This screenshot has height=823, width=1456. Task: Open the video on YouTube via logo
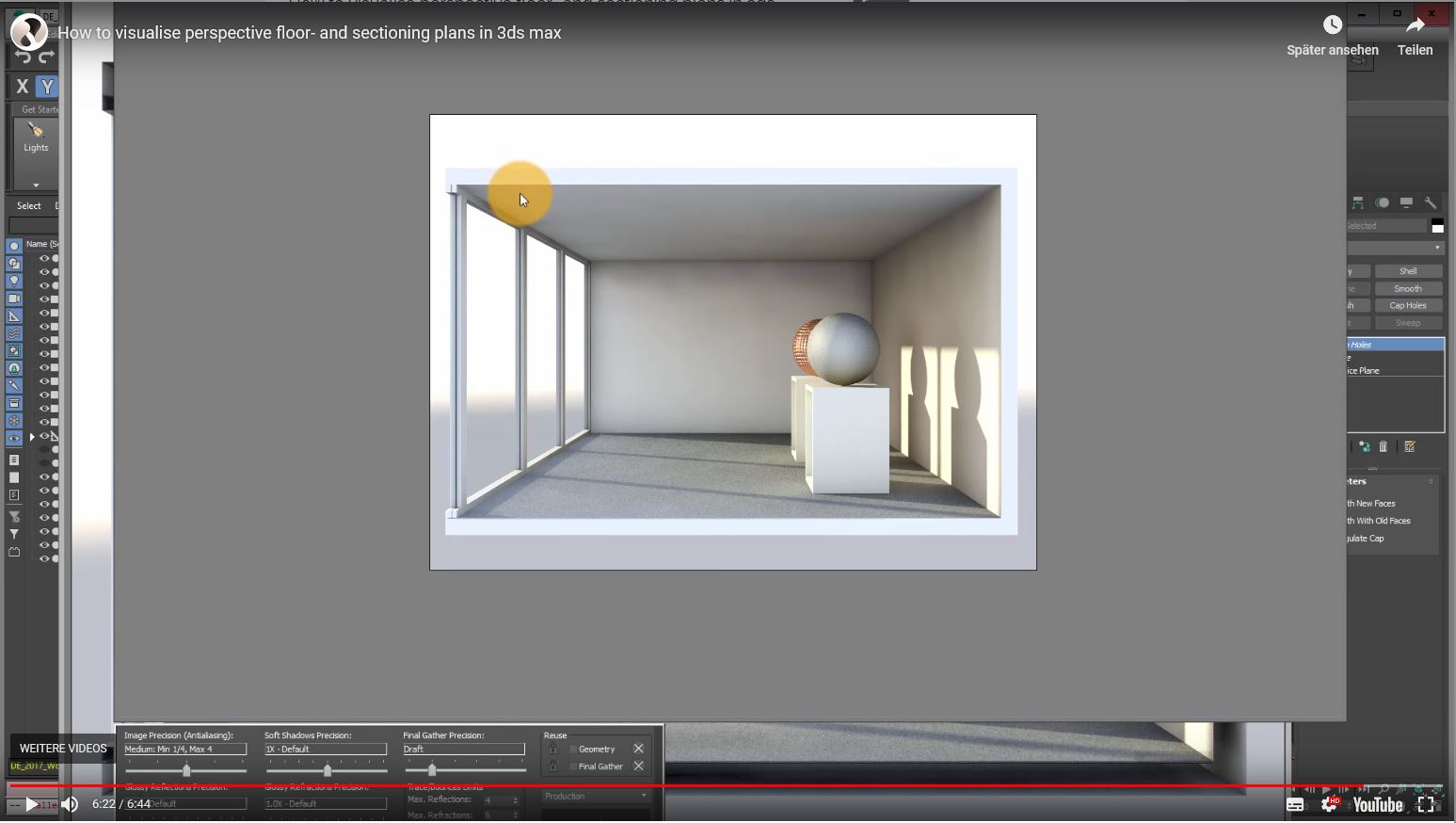[1378, 804]
